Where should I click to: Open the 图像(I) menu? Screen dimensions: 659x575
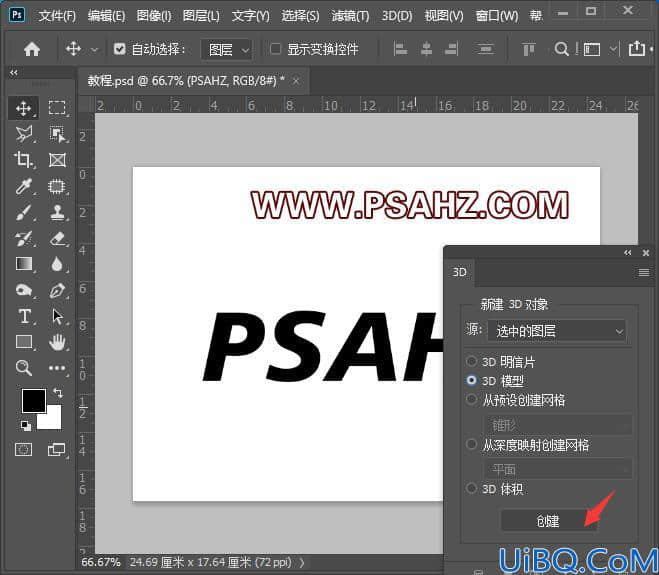point(154,16)
